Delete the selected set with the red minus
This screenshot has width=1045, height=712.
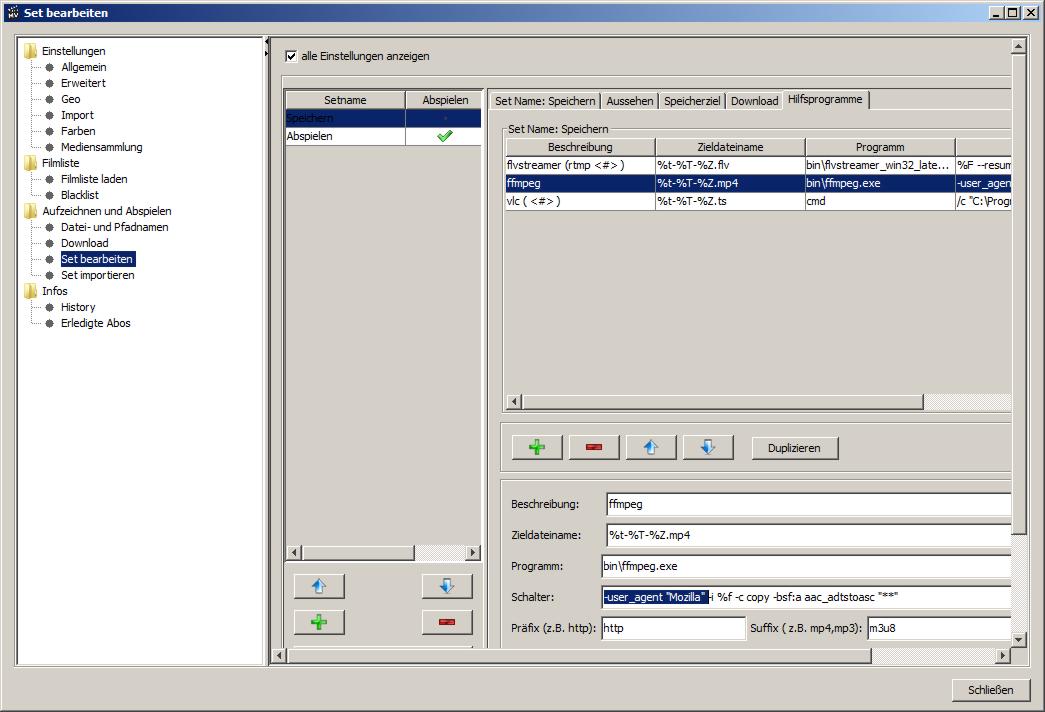click(447, 622)
